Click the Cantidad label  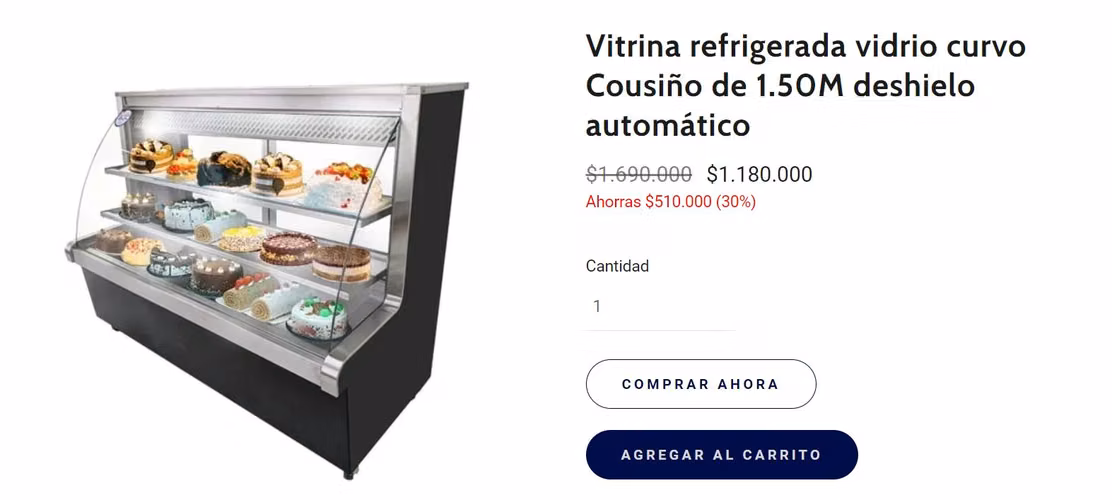(617, 266)
